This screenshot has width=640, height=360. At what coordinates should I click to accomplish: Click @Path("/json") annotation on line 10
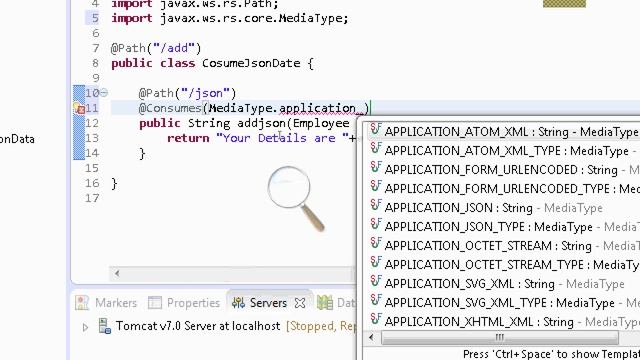(x=187, y=93)
